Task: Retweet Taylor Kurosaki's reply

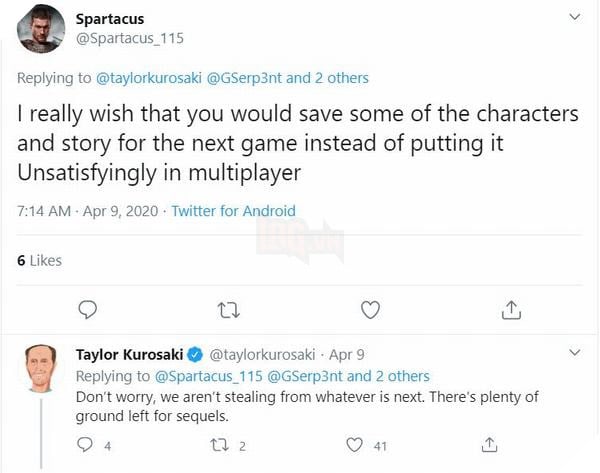Action: coord(222,444)
